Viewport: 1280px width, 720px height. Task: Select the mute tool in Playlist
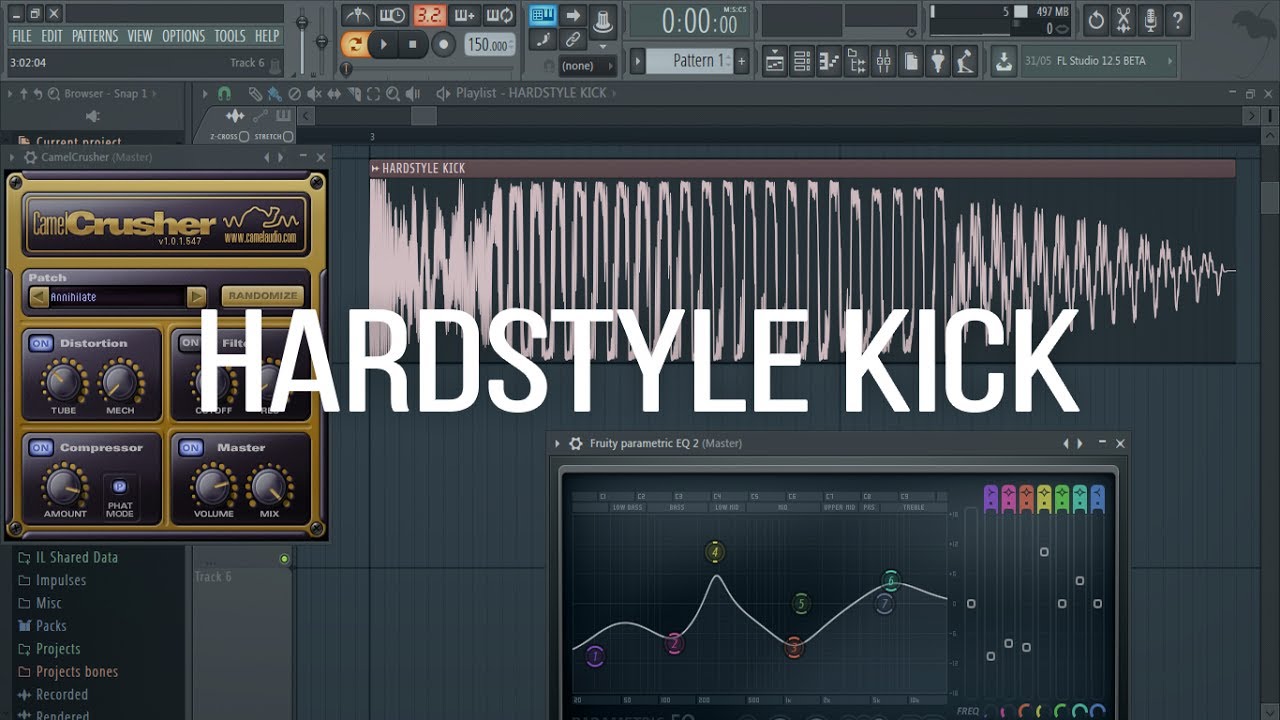[x=314, y=93]
